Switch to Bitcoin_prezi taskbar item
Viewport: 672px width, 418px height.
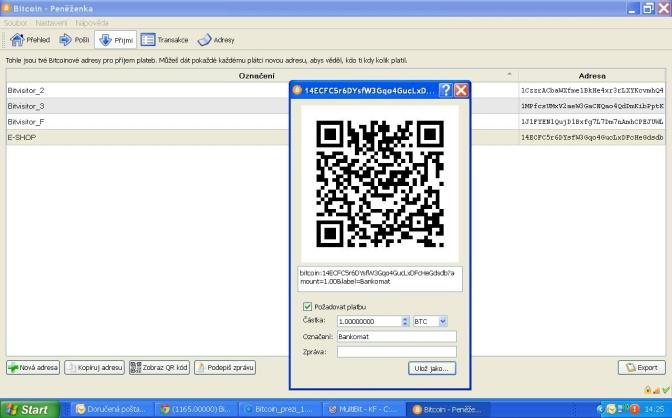[279, 409]
